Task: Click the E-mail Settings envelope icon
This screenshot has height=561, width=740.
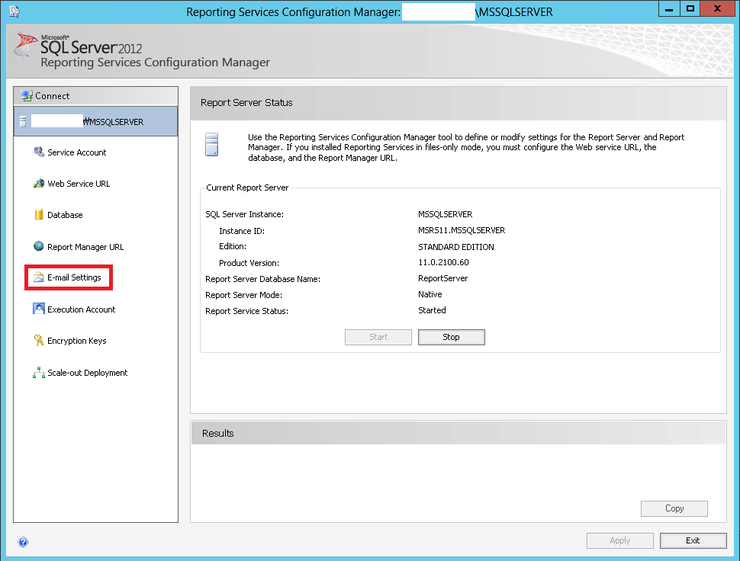Action: click(x=39, y=278)
